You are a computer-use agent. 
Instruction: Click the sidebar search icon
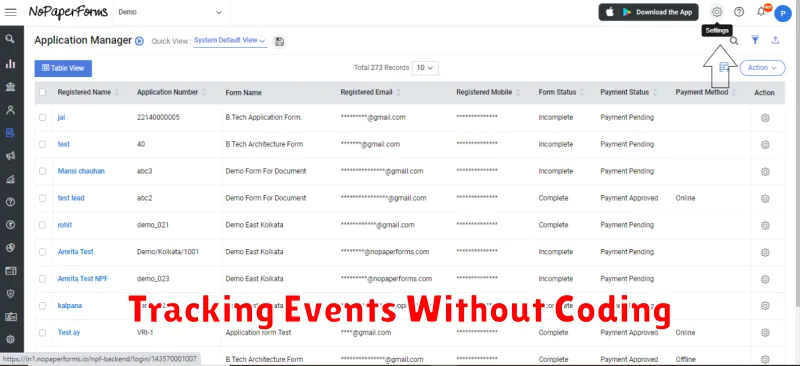coord(10,39)
